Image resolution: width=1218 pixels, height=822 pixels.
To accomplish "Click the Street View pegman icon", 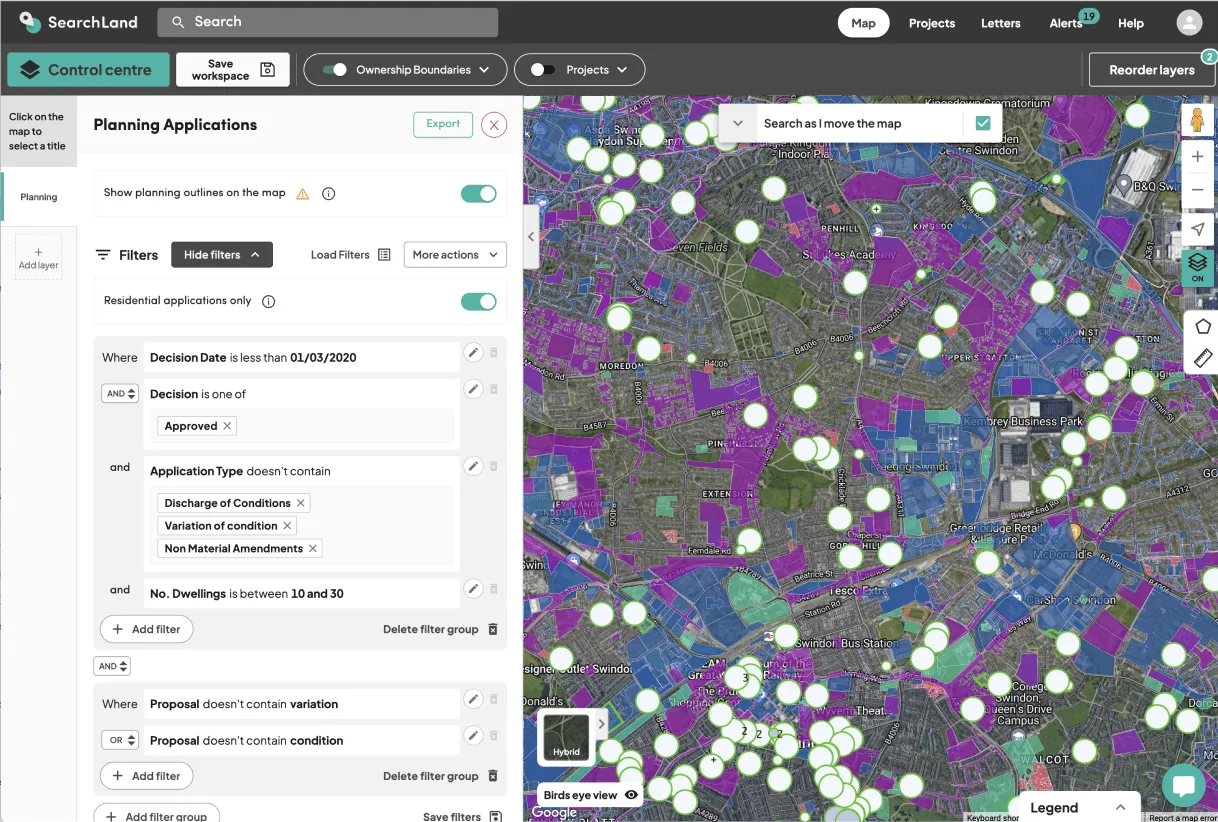I will tap(1197, 120).
